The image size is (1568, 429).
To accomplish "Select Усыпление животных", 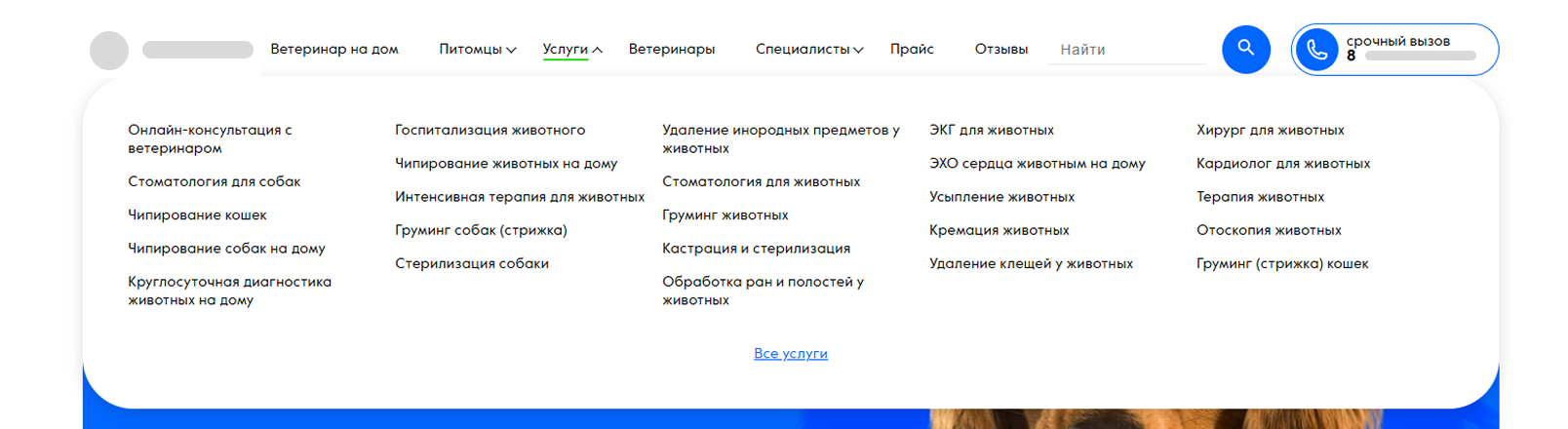I will pyautogui.click(x=1002, y=197).
